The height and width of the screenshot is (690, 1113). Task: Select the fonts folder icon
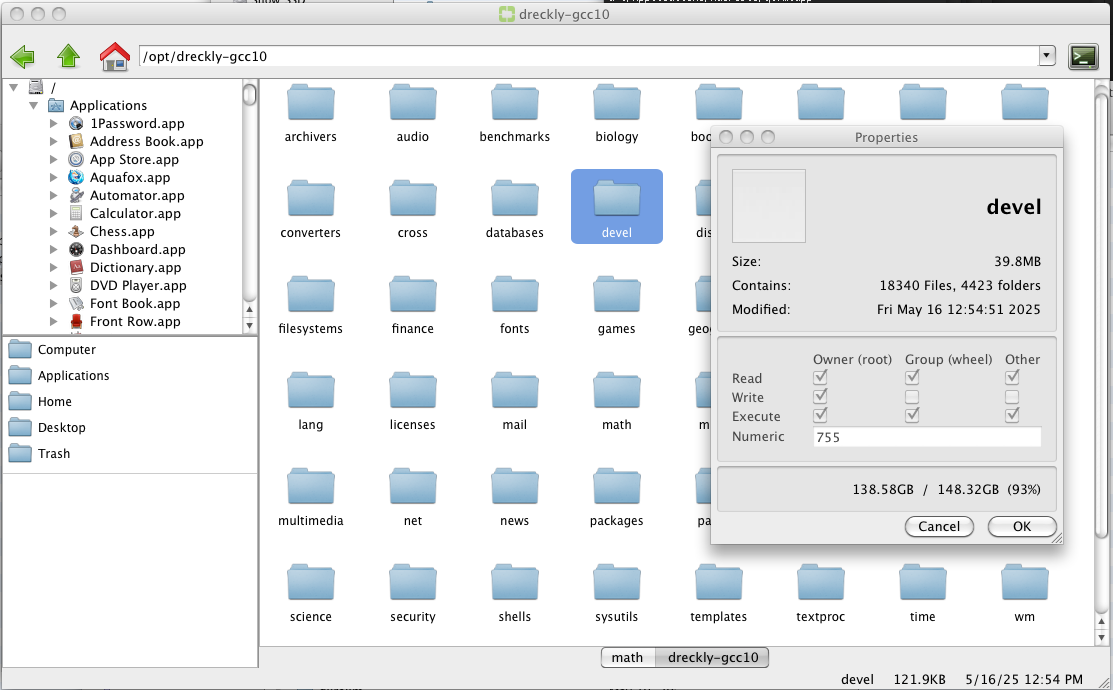tap(515, 295)
